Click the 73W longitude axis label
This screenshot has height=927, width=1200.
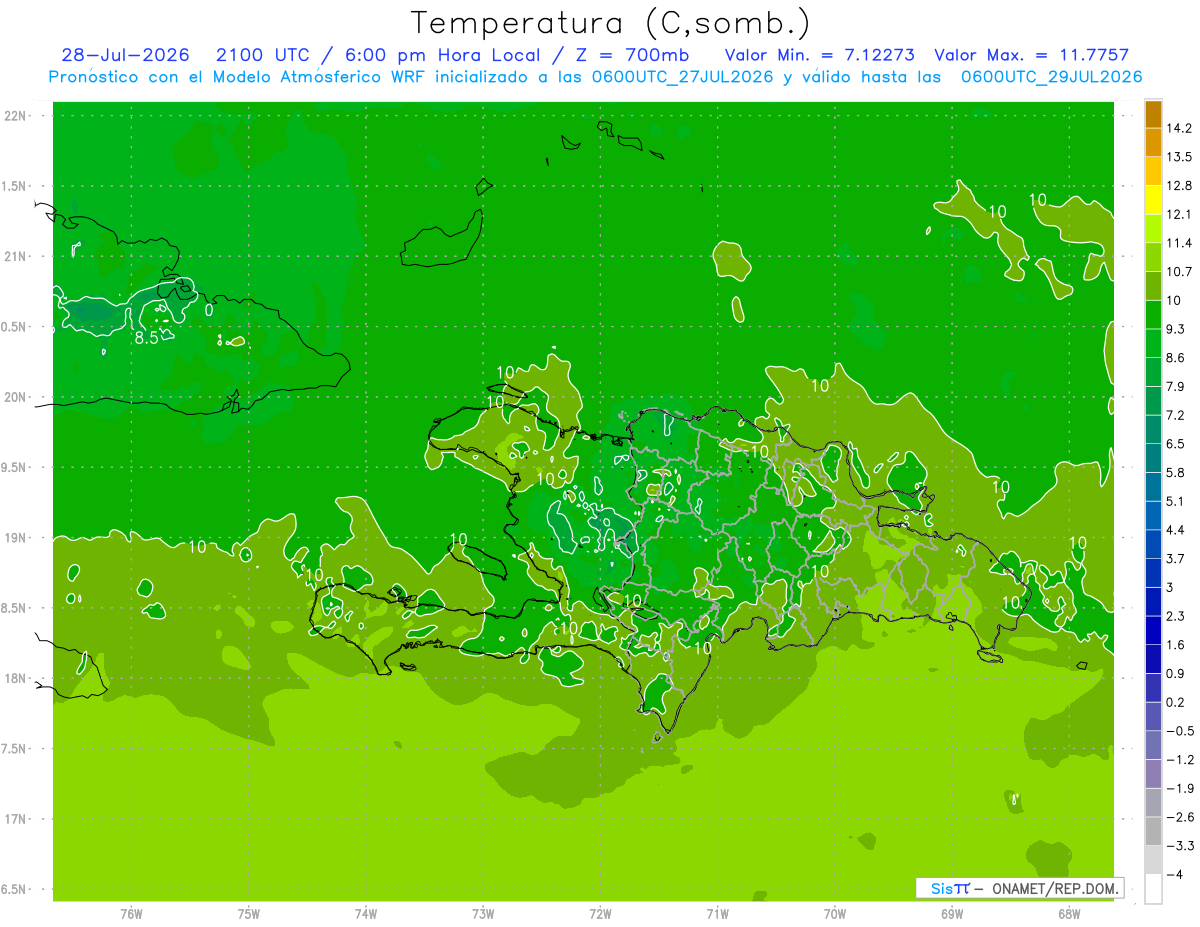[483, 913]
